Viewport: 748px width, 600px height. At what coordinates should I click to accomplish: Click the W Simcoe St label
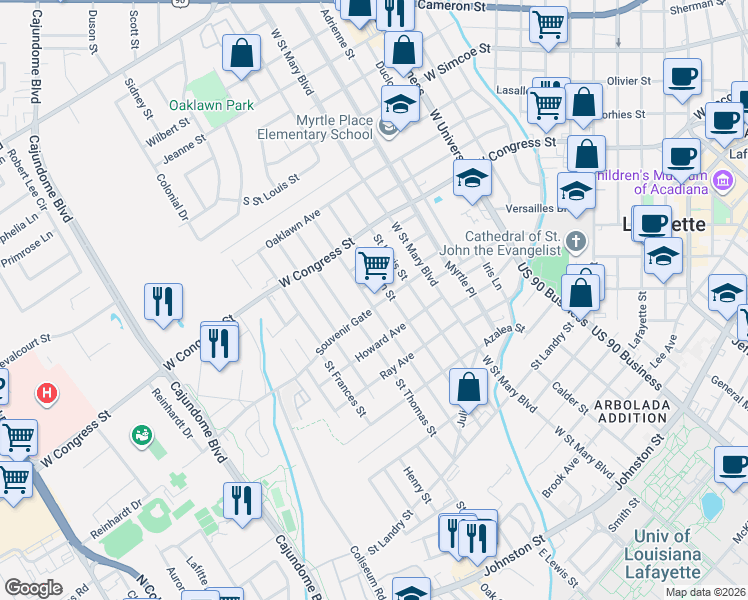[457, 62]
